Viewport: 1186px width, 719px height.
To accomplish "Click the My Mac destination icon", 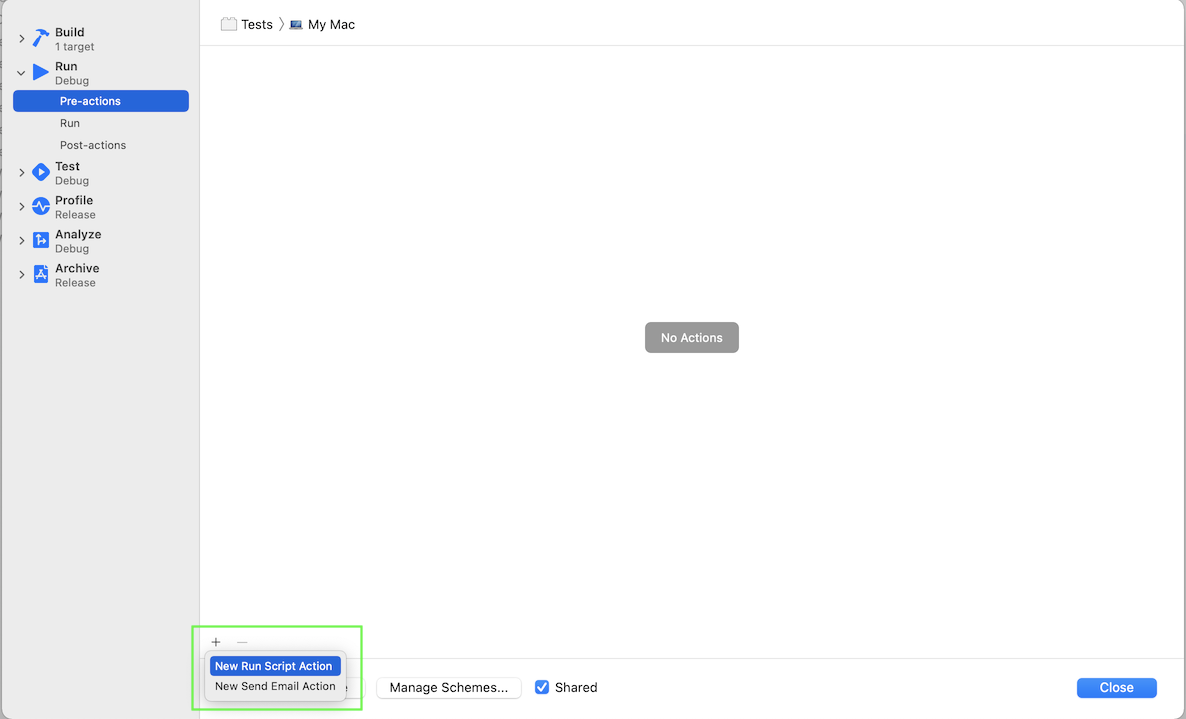I will tap(296, 25).
